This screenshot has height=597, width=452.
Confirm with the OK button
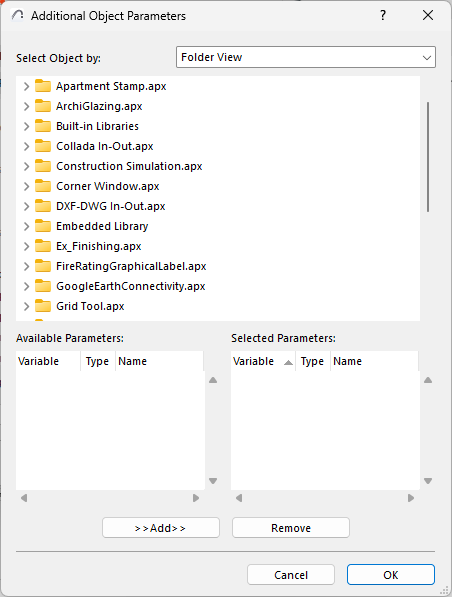[x=391, y=575]
